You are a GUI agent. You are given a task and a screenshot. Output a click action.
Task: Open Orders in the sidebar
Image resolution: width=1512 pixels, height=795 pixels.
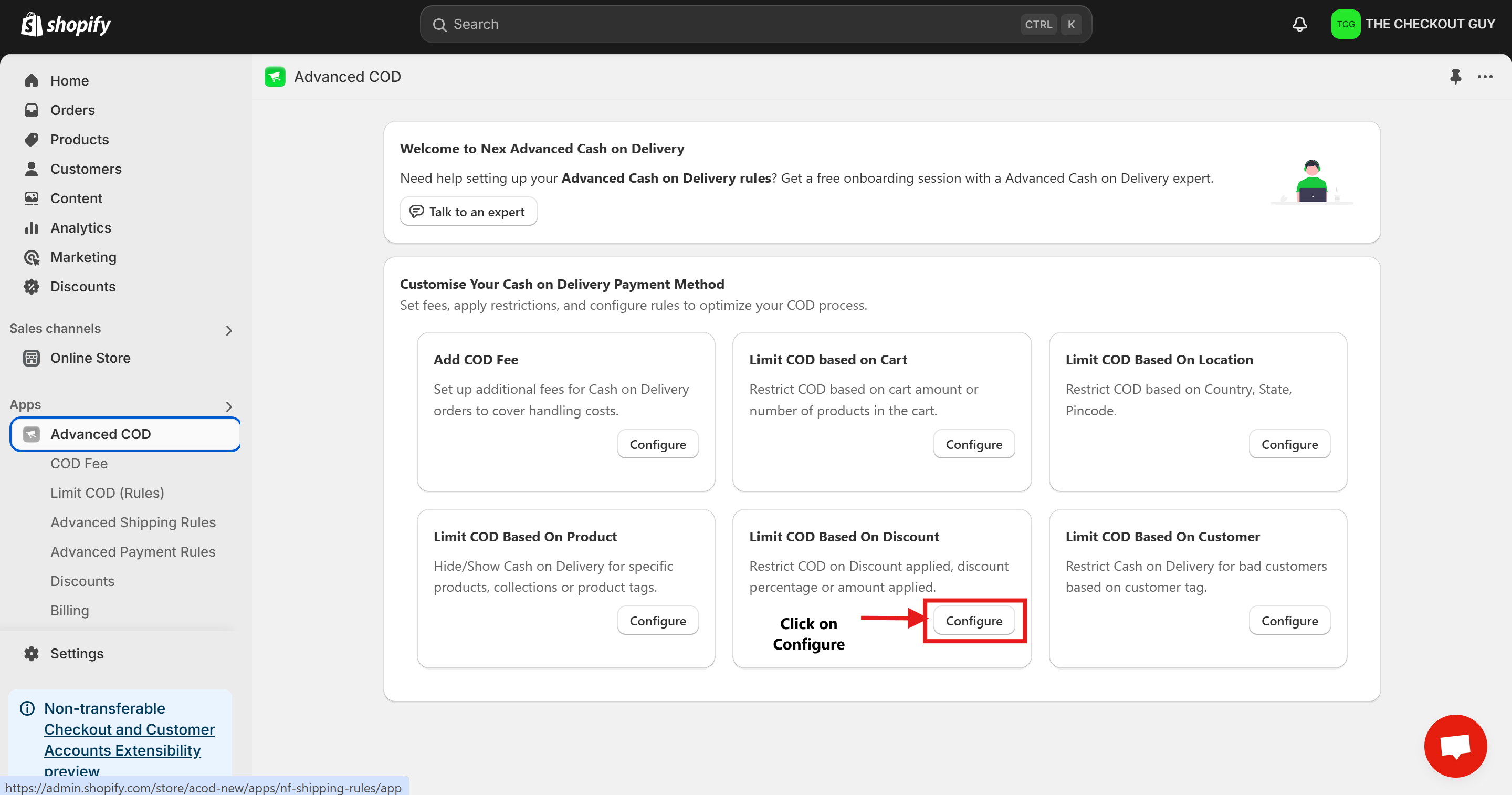pyautogui.click(x=73, y=110)
